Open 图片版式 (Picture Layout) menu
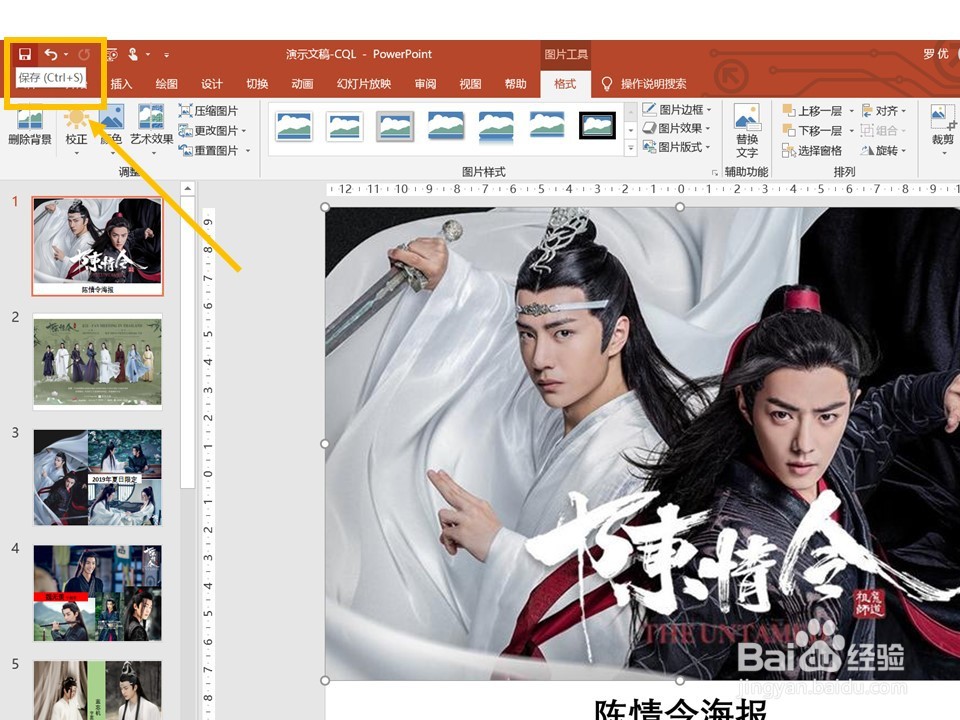960x720 pixels. pos(677,147)
